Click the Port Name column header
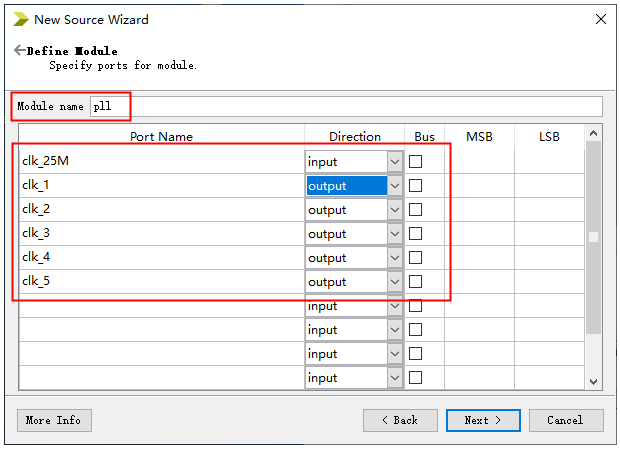Screen dimensions: 620x449 click(161, 136)
